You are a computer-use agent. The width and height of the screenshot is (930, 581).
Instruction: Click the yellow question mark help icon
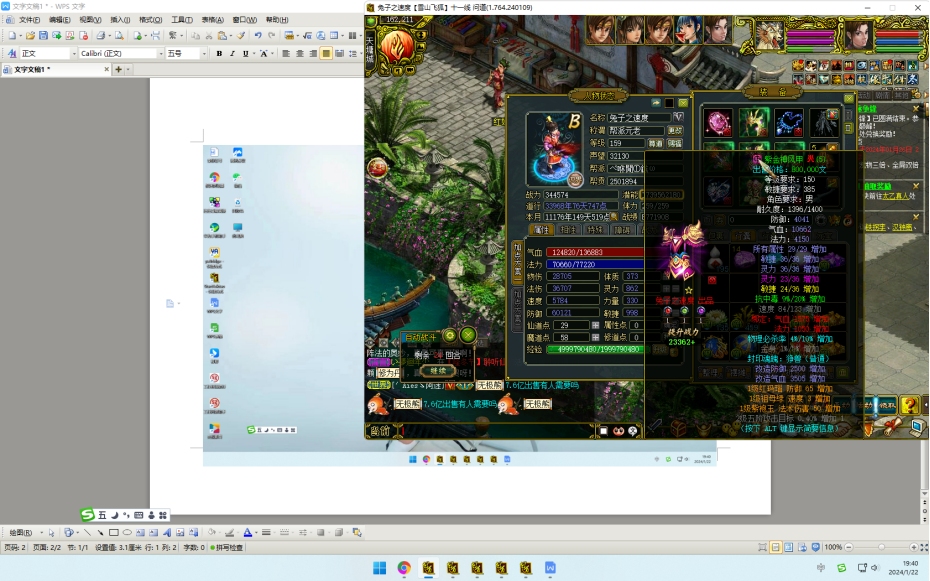tap(909, 406)
